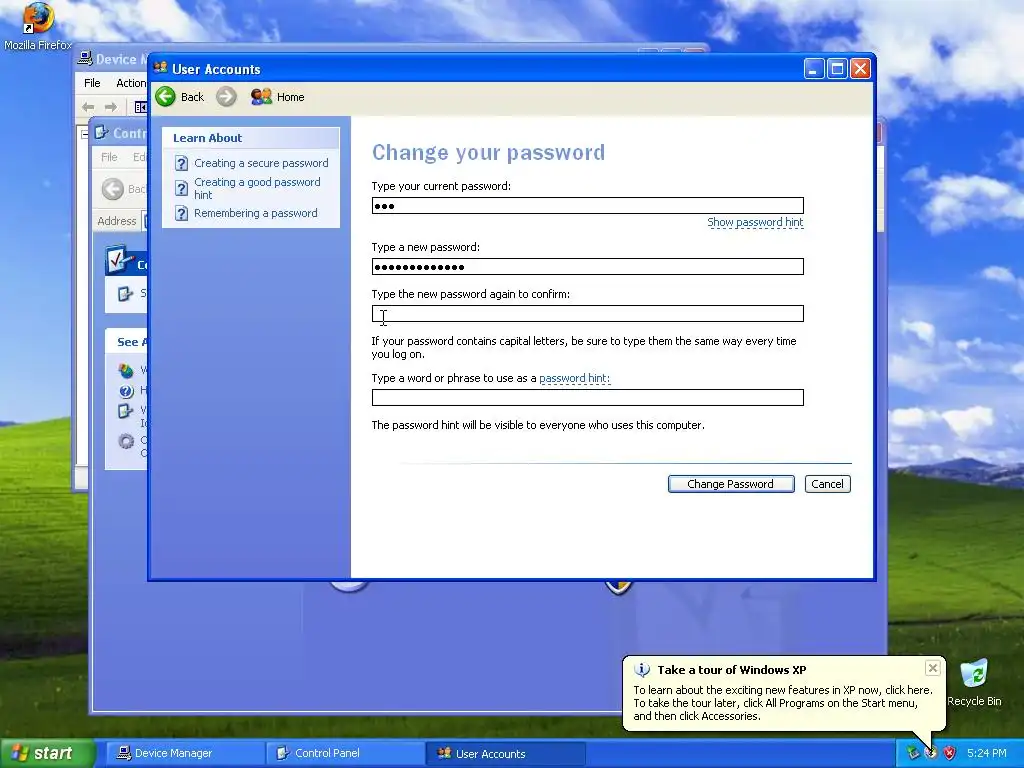Click the grayed Forward arrow in User Accounts
1024x768 pixels.
(226, 97)
